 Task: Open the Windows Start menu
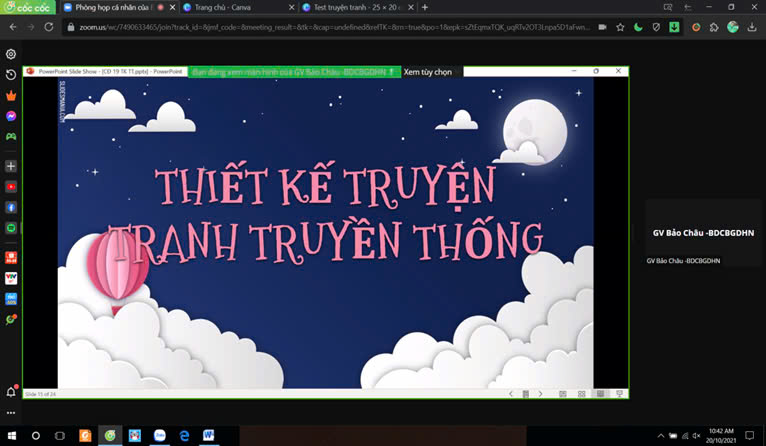pyautogui.click(x=12, y=435)
